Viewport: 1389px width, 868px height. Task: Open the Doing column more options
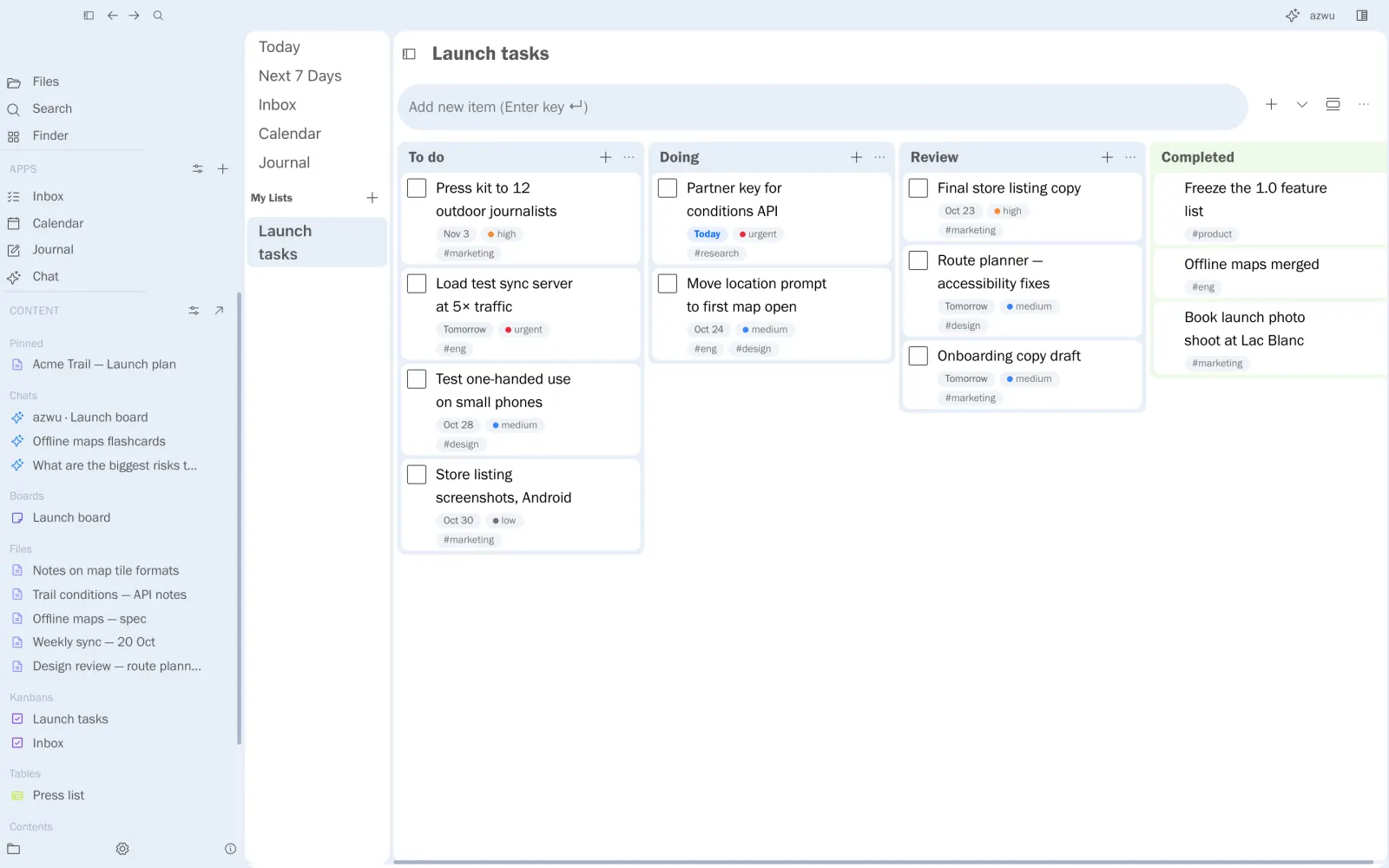[880, 157]
